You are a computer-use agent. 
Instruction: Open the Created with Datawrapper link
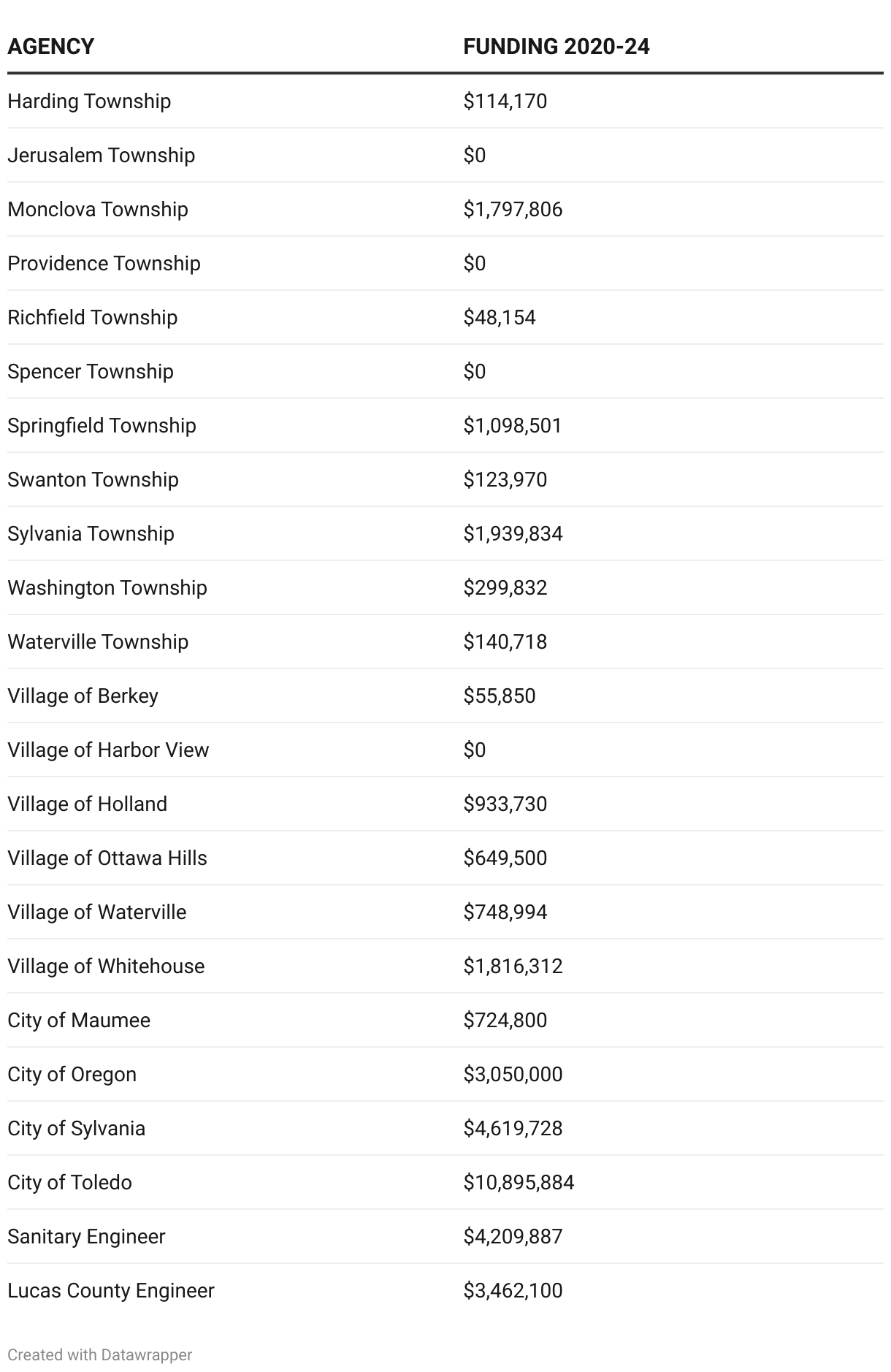[100, 1354]
